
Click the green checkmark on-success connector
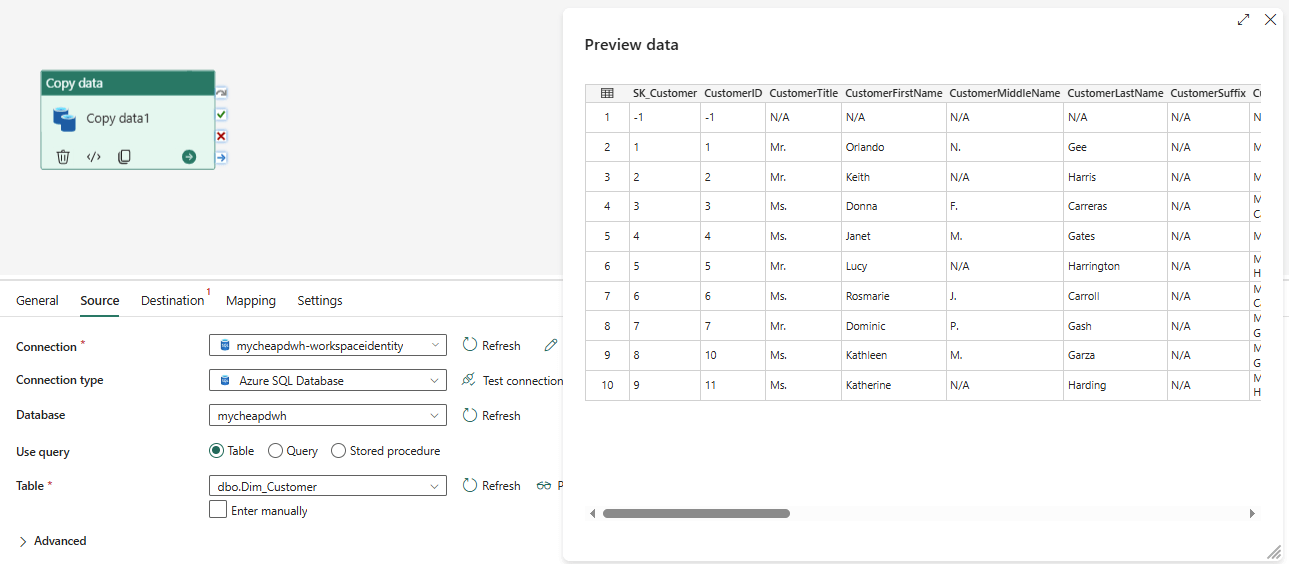[x=222, y=115]
